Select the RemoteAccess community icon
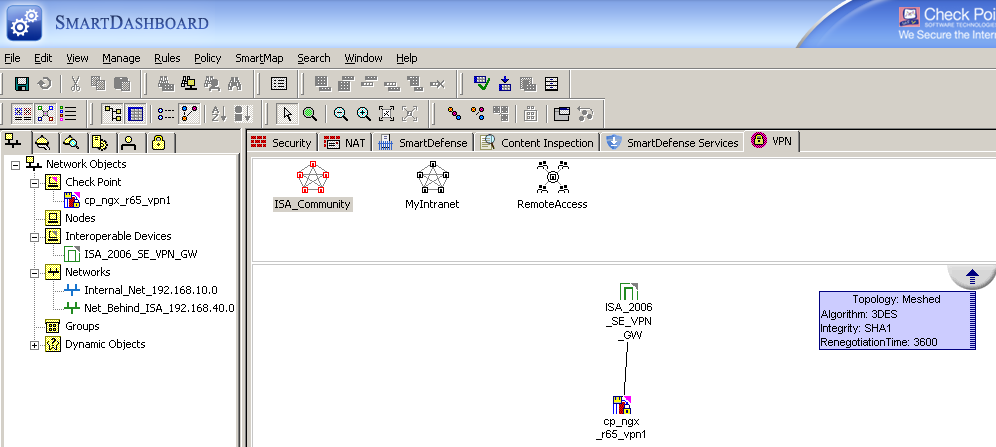 click(x=552, y=177)
